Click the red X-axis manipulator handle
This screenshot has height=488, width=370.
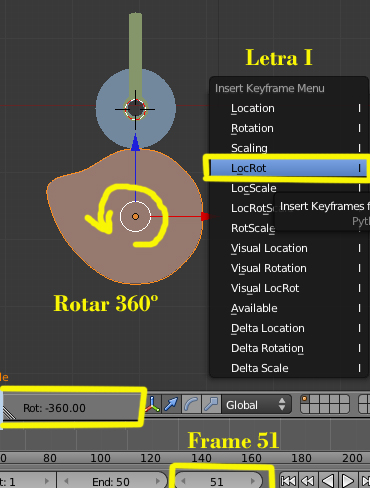(205, 216)
